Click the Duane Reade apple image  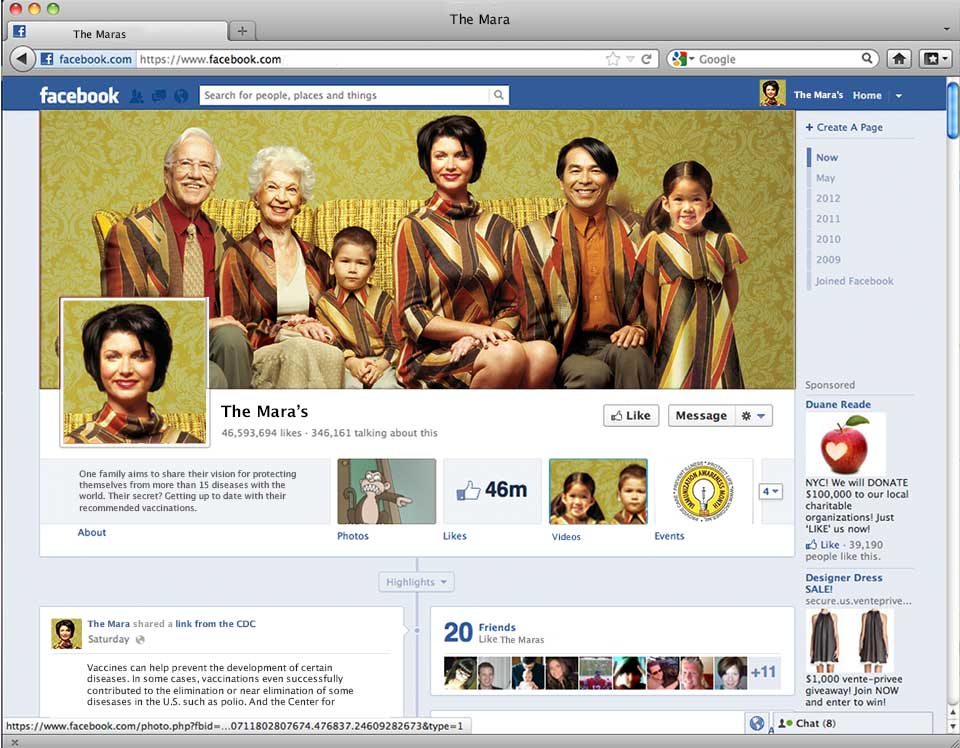845,444
